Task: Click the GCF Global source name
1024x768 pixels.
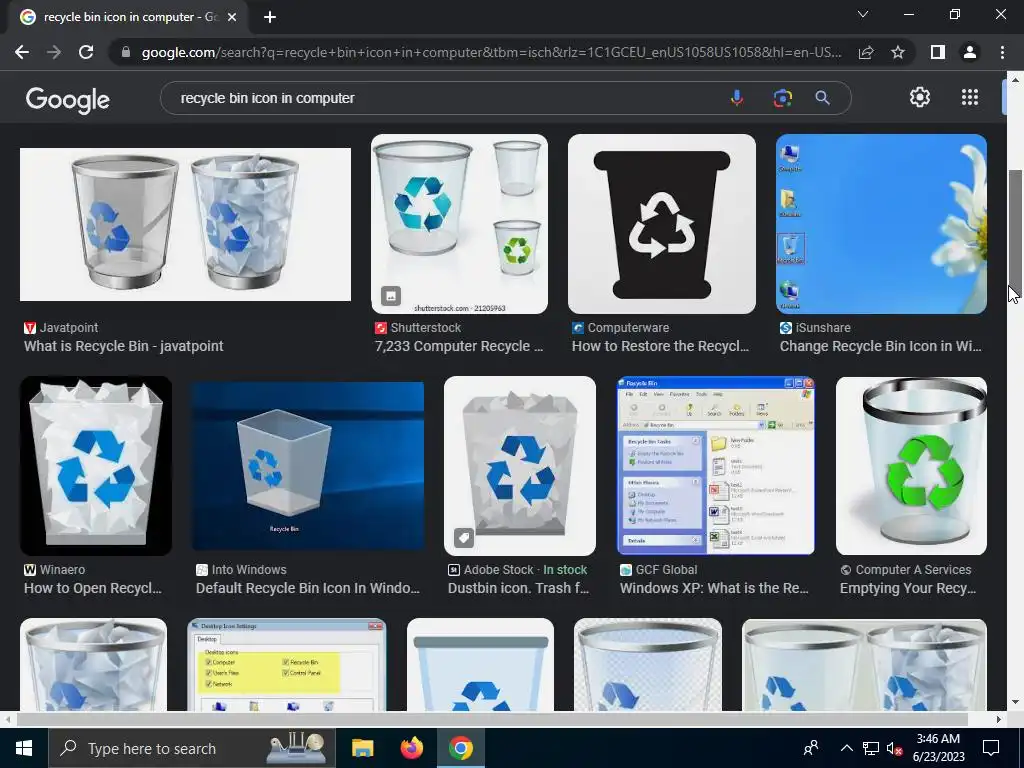Action: (x=666, y=569)
